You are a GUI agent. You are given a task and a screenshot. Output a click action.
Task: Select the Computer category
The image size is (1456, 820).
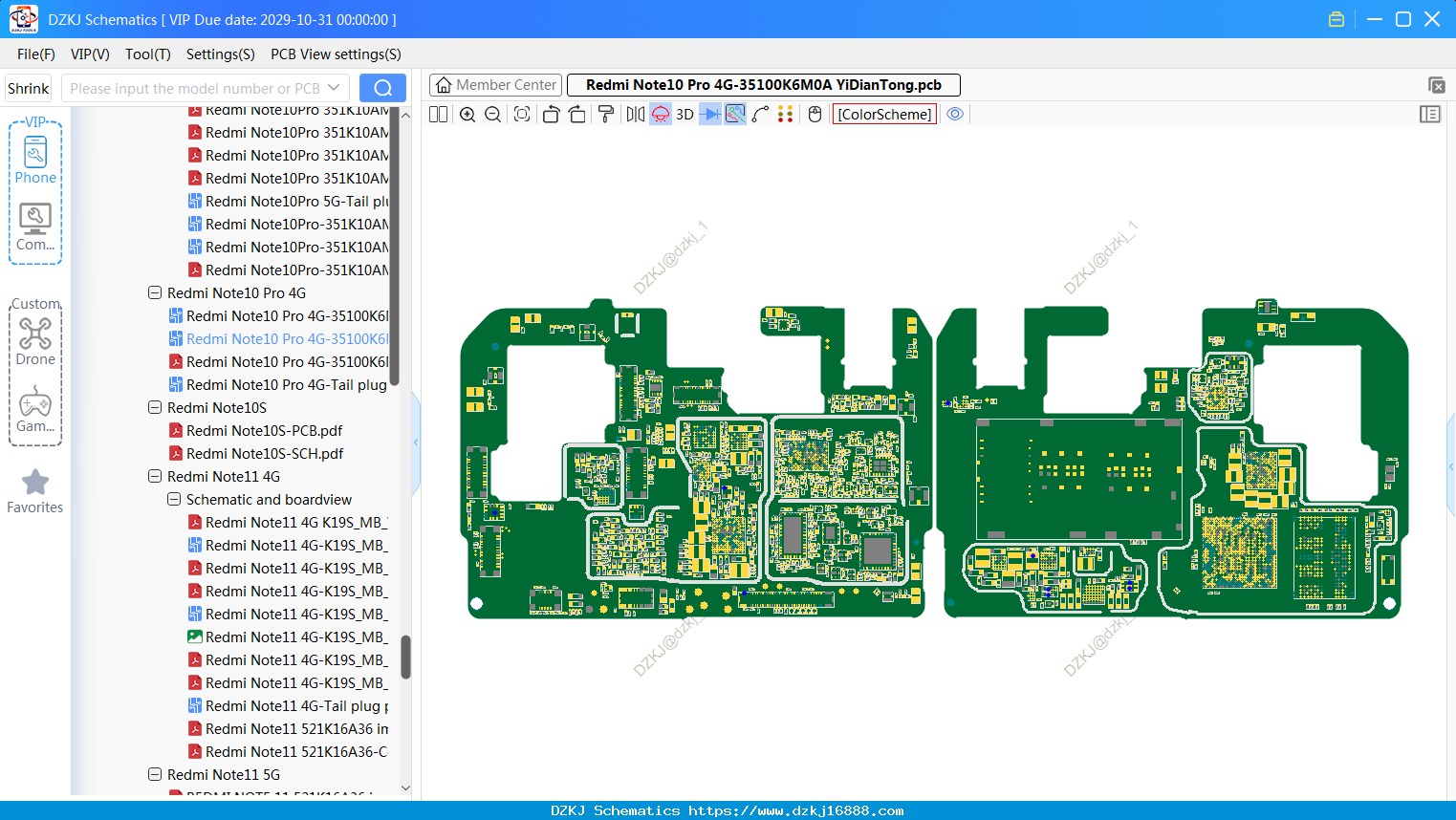pos(35,227)
